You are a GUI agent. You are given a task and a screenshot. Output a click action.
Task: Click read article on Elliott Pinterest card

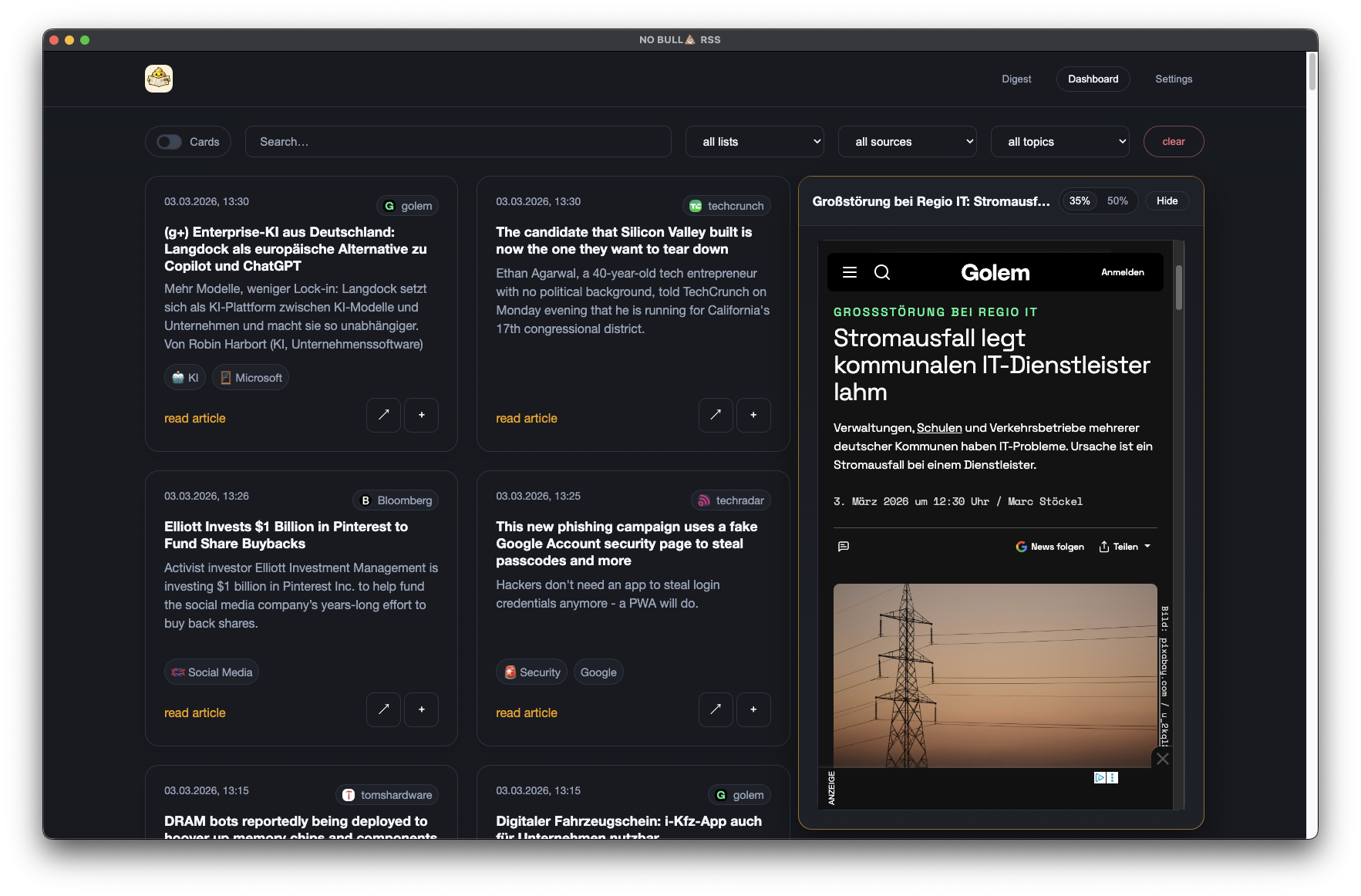(x=195, y=713)
